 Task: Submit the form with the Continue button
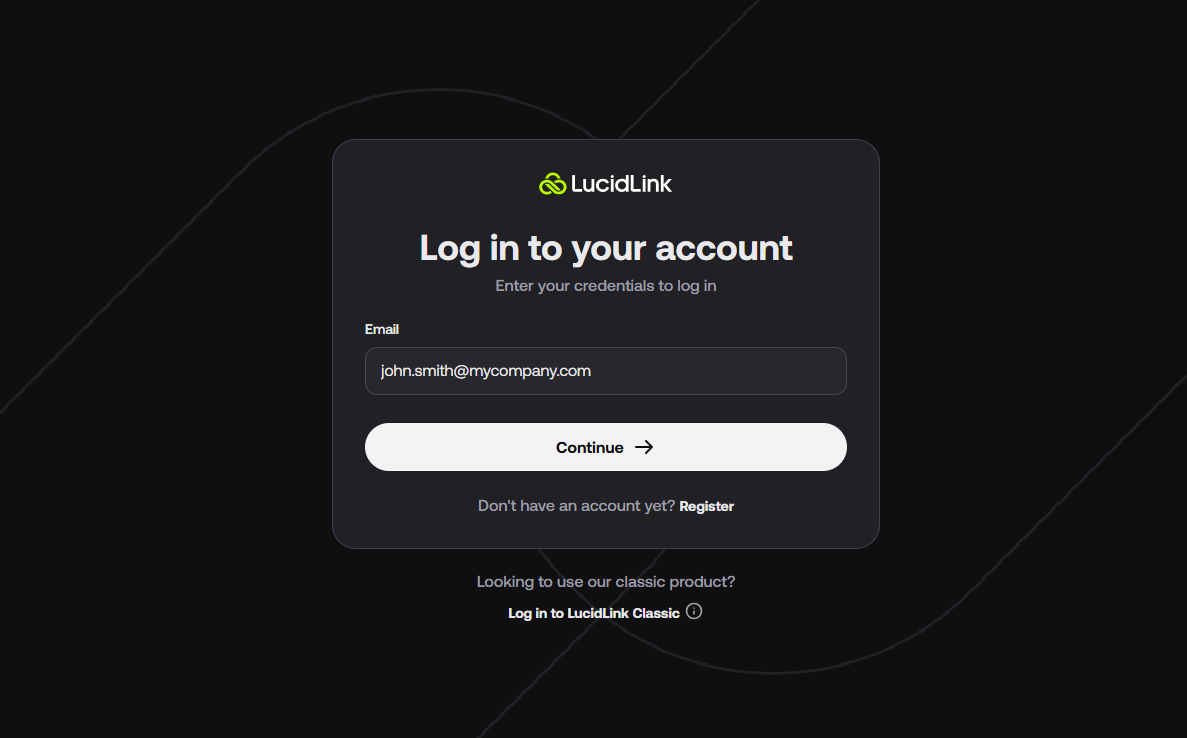tap(606, 447)
